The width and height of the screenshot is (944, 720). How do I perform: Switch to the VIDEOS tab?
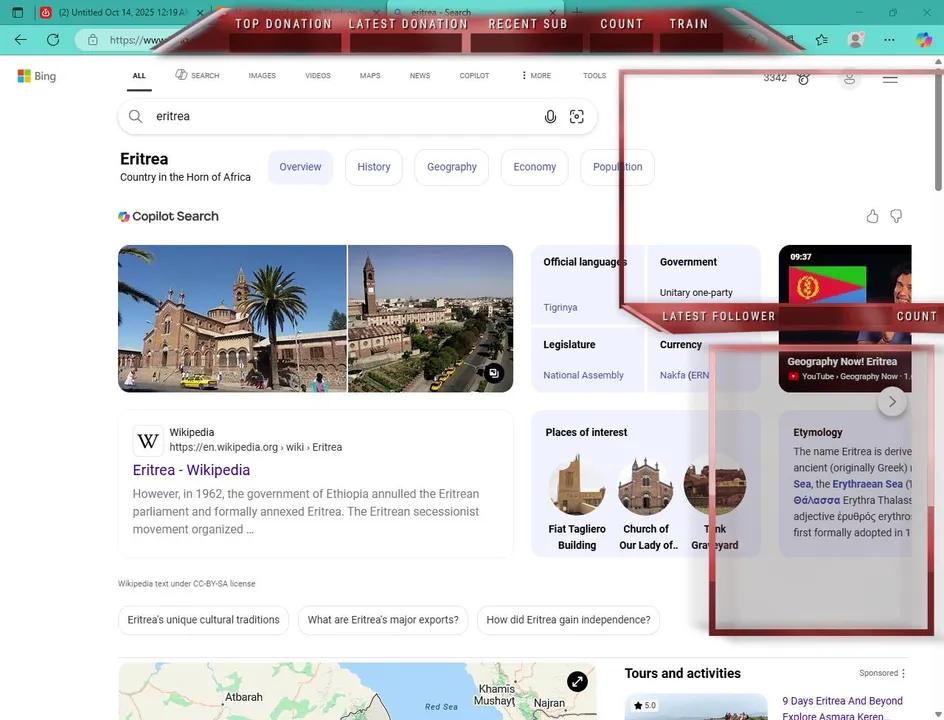(x=317, y=76)
